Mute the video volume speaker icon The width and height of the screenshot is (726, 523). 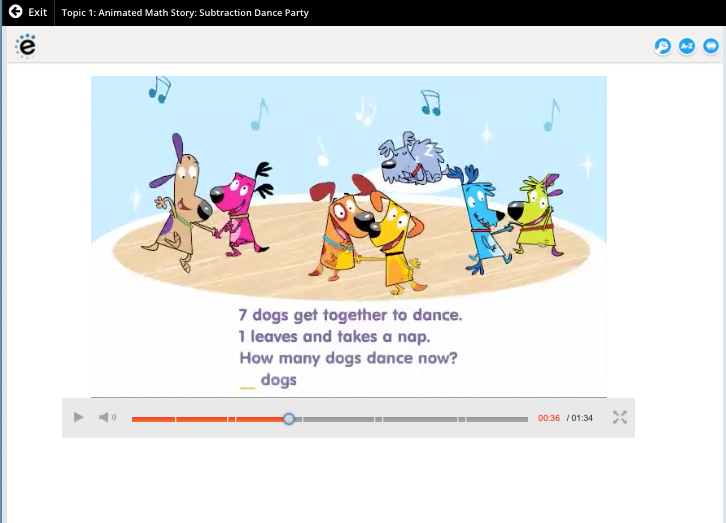click(x=107, y=417)
